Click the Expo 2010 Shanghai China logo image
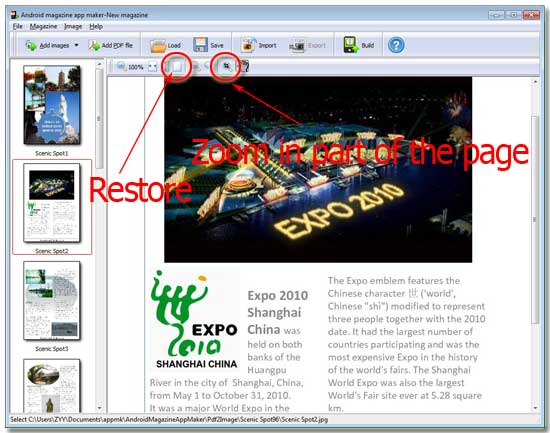550x433 pixels. [x=194, y=320]
